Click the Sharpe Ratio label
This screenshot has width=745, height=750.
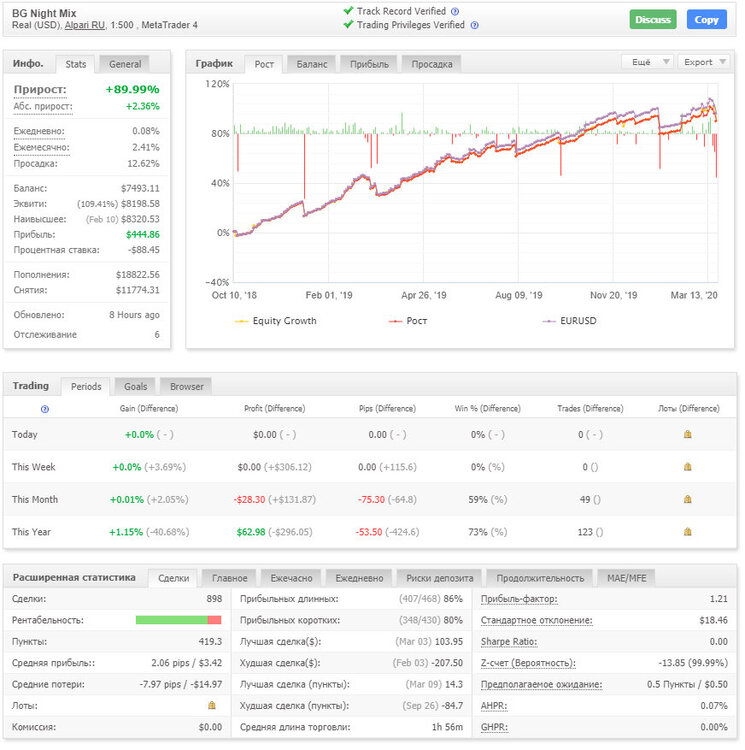pos(509,642)
